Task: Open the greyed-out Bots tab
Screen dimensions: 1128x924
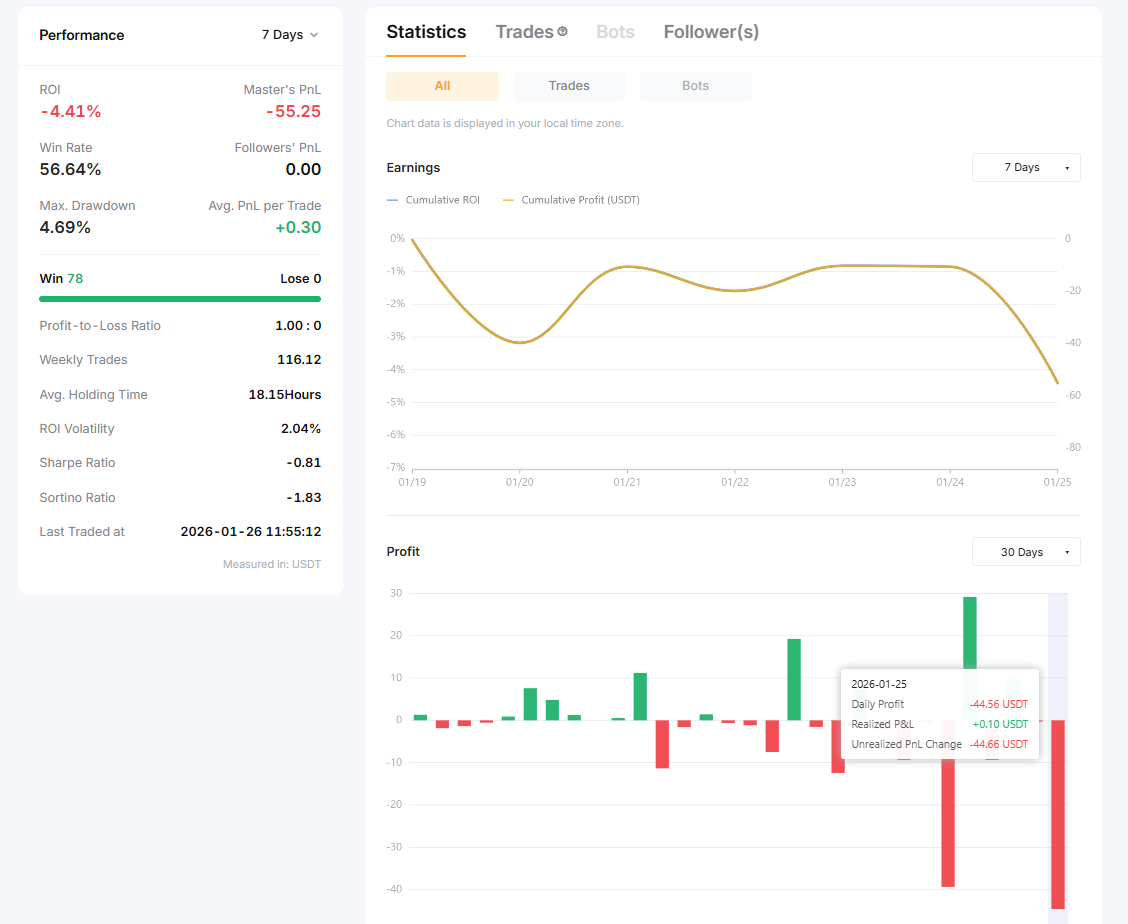Action: click(615, 32)
